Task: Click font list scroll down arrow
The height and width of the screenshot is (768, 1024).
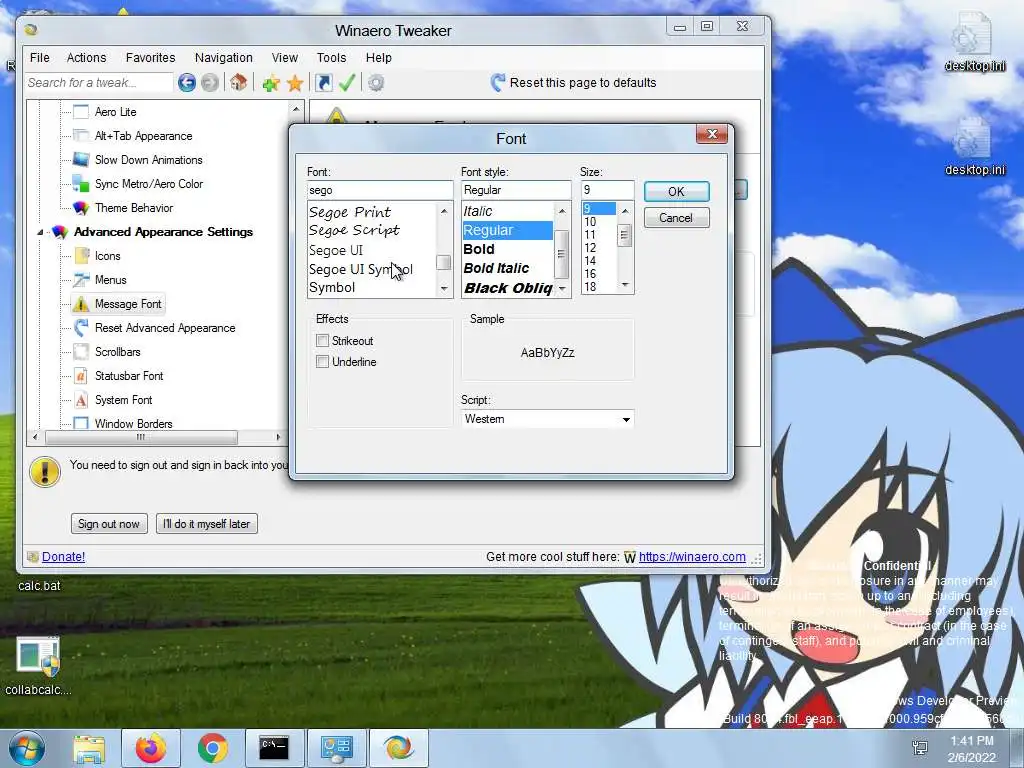Action: click(x=444, y=288)
